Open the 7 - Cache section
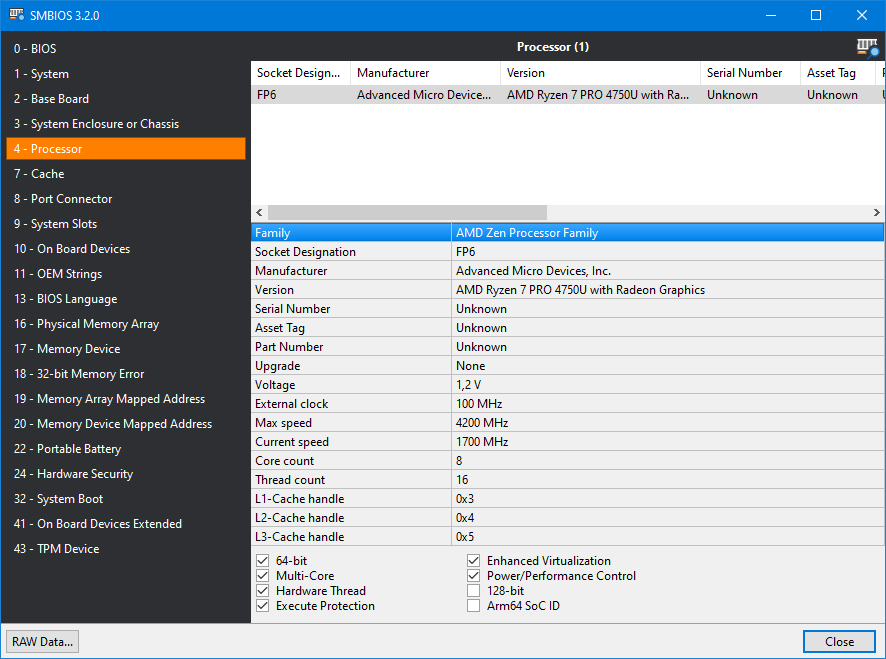 (x=126, y=174)
